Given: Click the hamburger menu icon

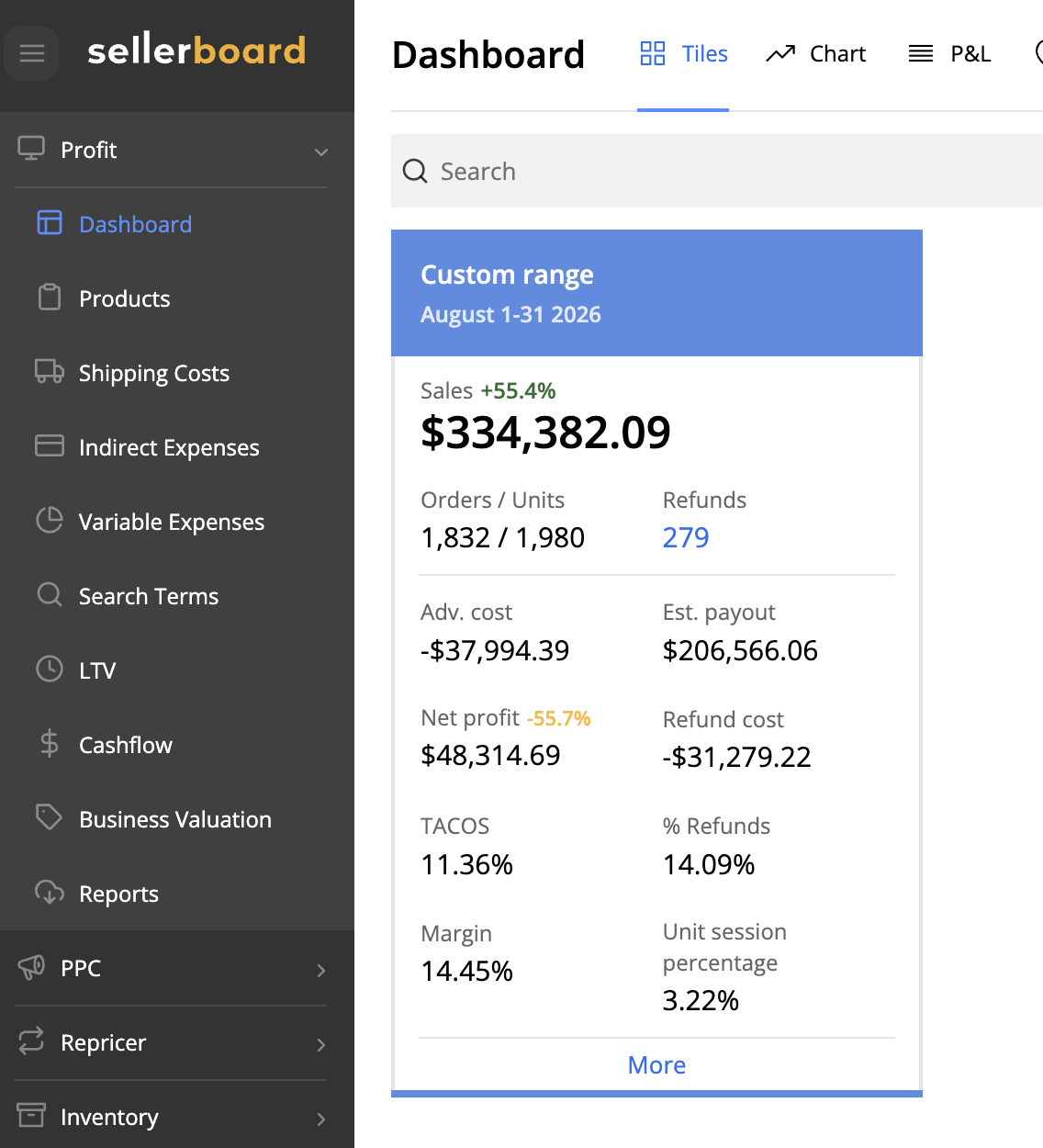Looking at the screenshot, I should point(32,53).
